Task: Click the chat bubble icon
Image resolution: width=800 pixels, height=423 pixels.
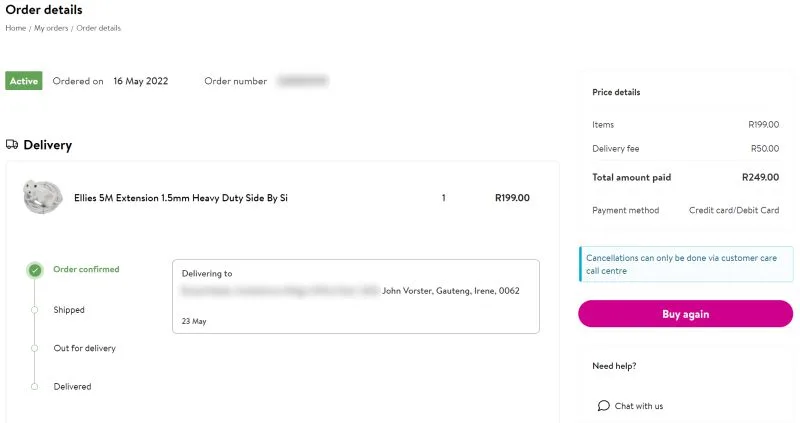Action: [x=604, y=406]
